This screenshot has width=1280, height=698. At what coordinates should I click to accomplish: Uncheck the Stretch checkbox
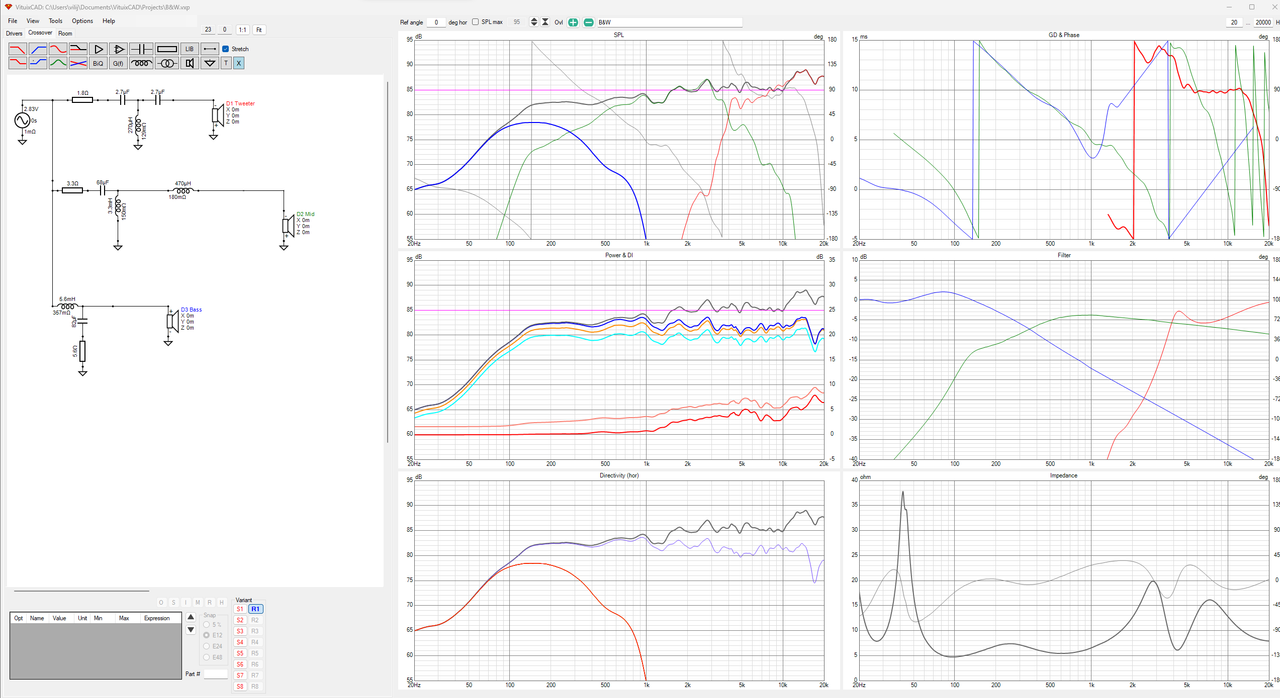pos(225,48)
